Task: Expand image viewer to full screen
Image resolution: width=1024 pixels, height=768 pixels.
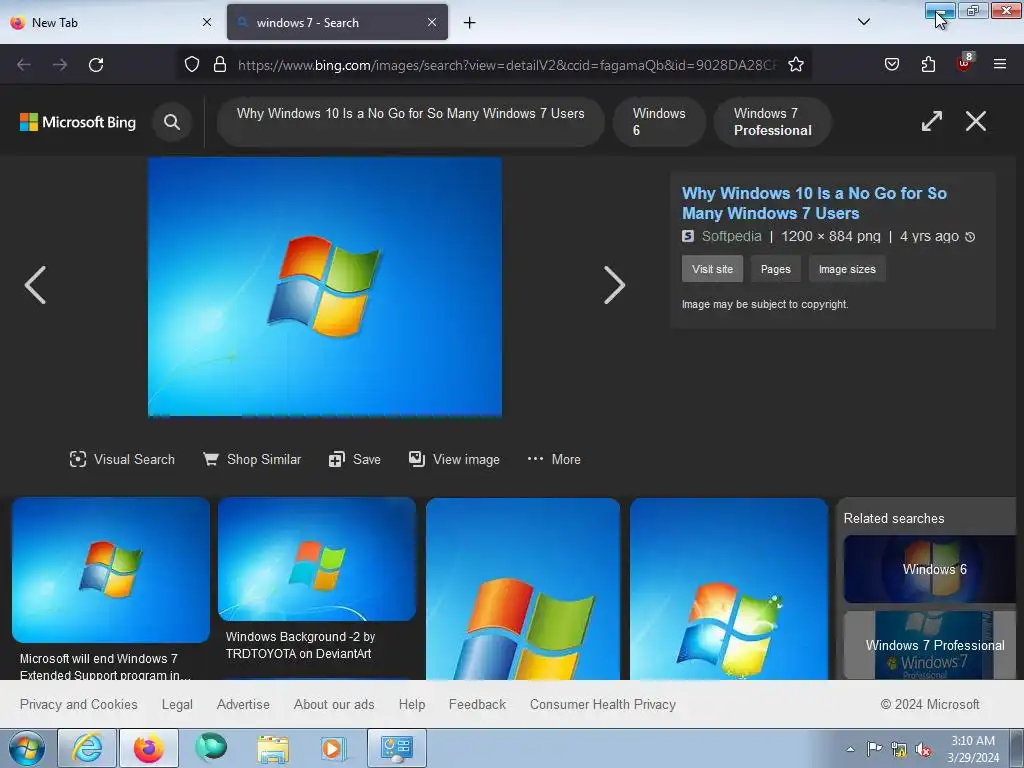Action: coord(932,121)
